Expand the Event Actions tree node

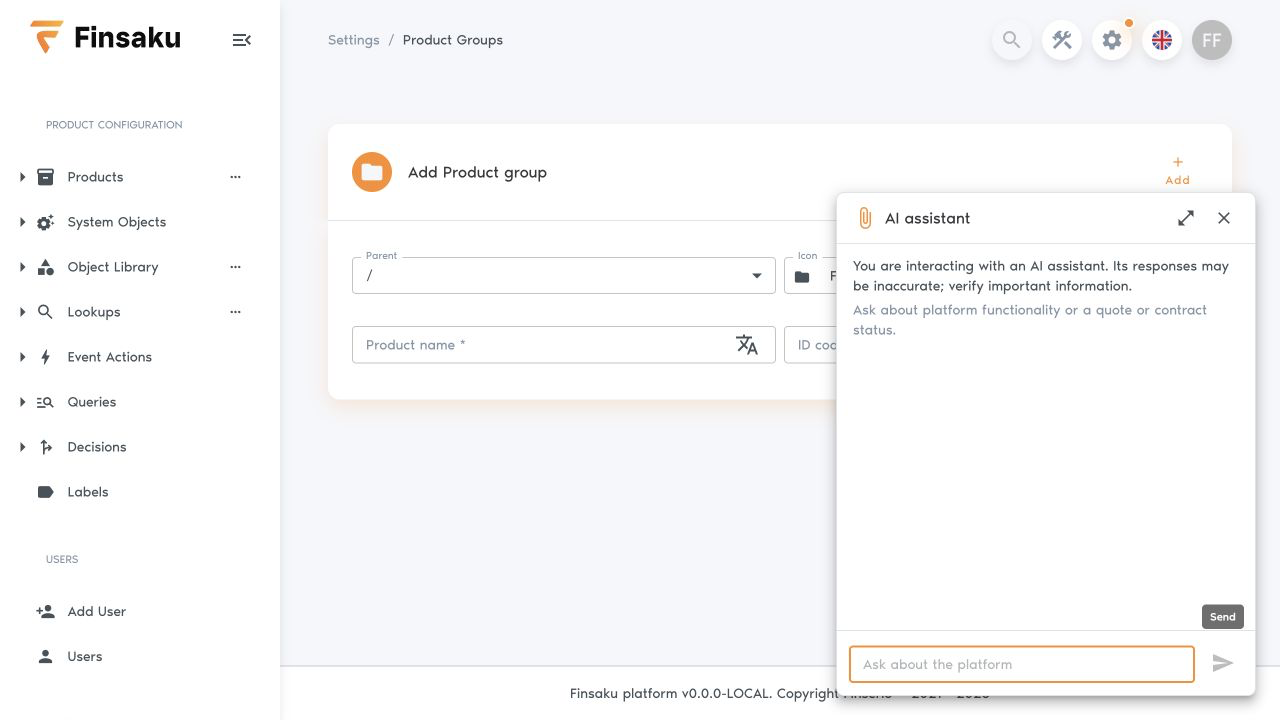click(x=22, y=357)
